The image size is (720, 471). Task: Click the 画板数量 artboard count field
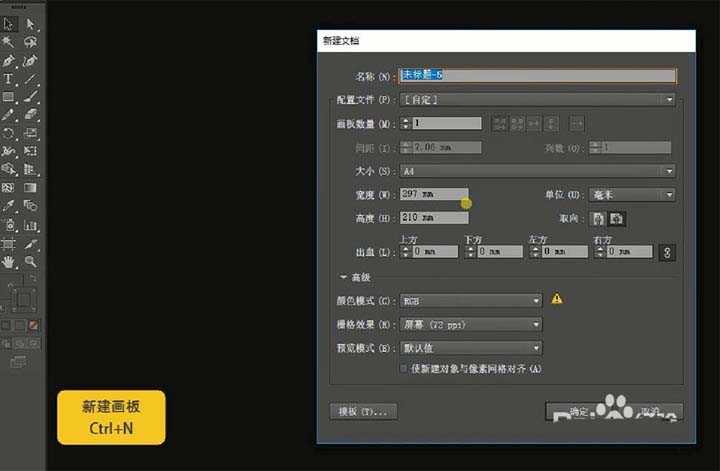(x=447, y=123)
